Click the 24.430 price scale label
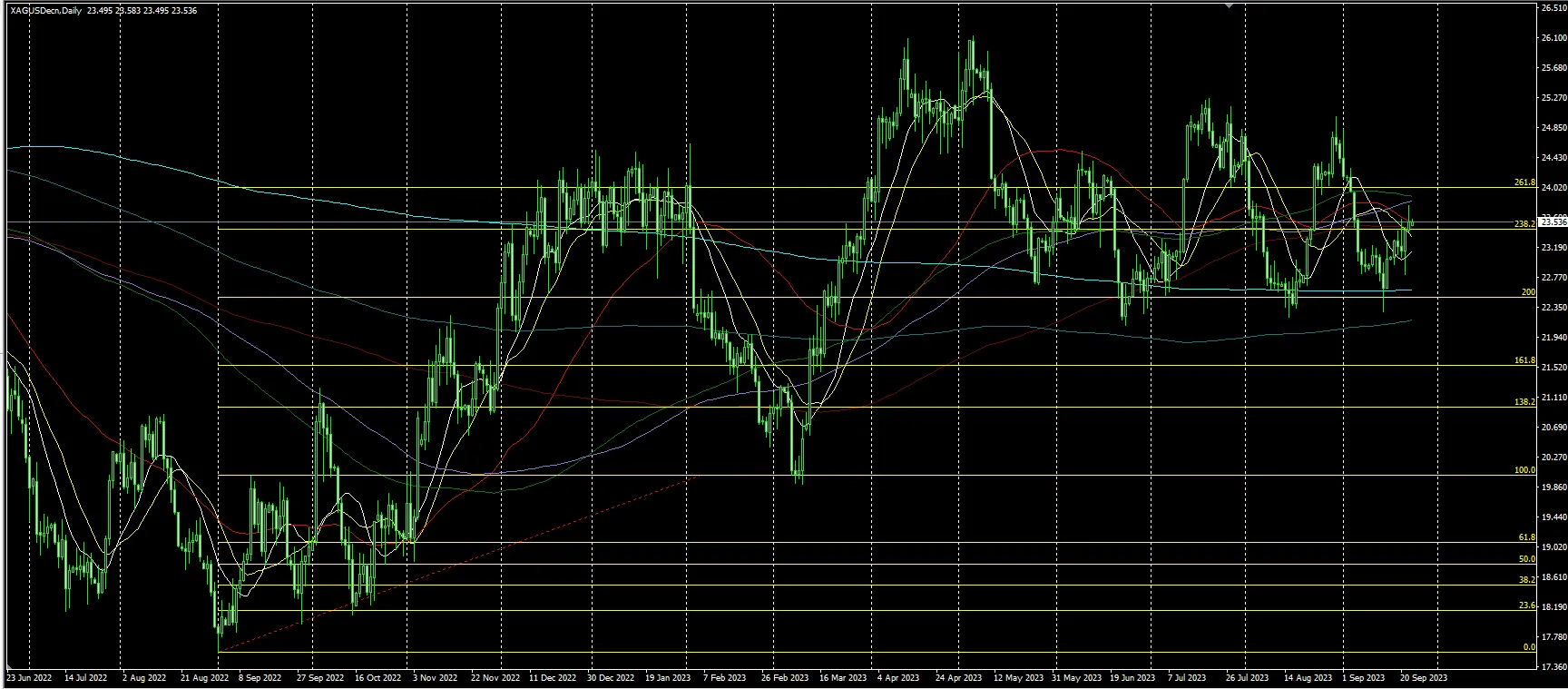This screenshot has width=1568, height=689. pos(1554,158)
